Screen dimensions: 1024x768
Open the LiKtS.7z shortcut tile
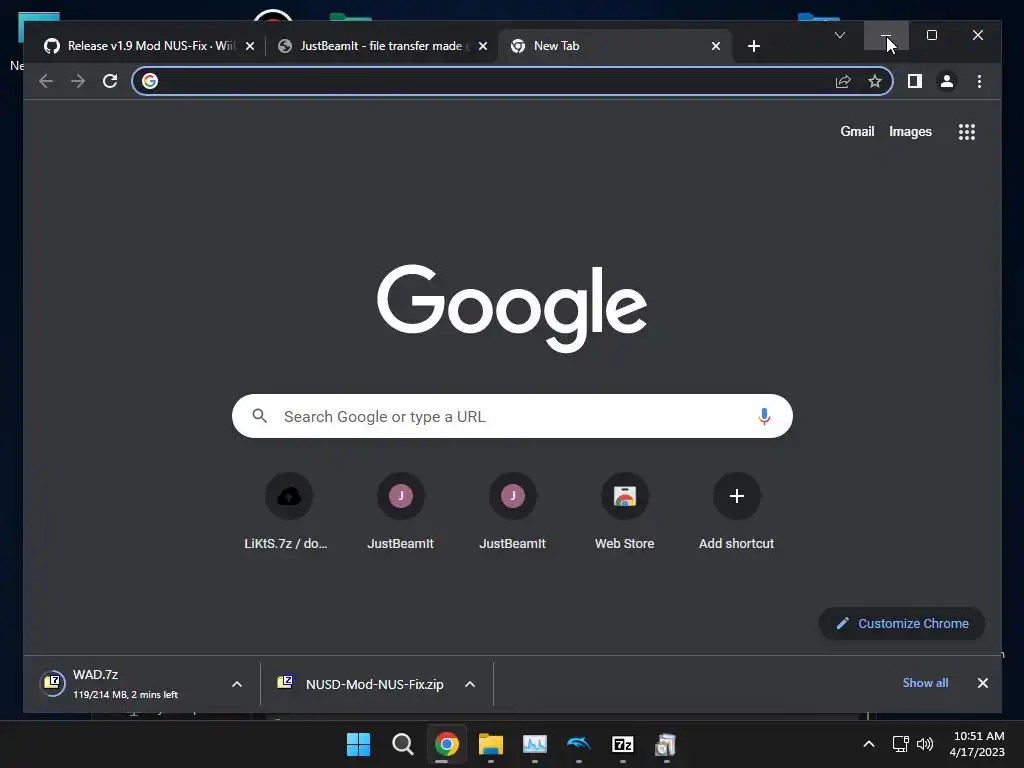(288, 511)
